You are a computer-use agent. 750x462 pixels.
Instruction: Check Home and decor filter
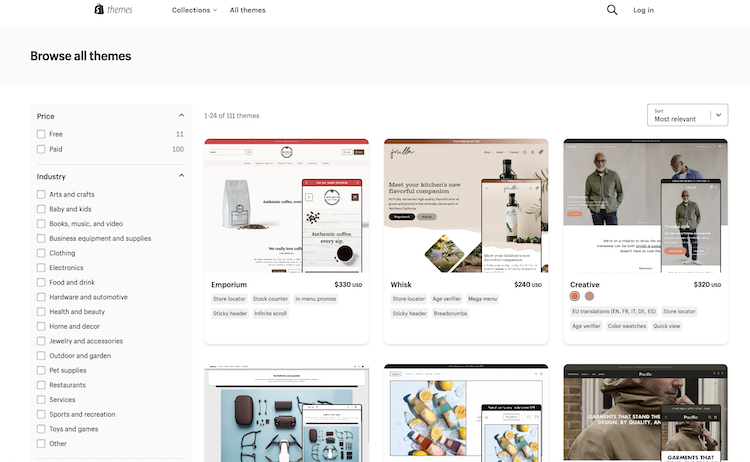[x=41, y=327]
